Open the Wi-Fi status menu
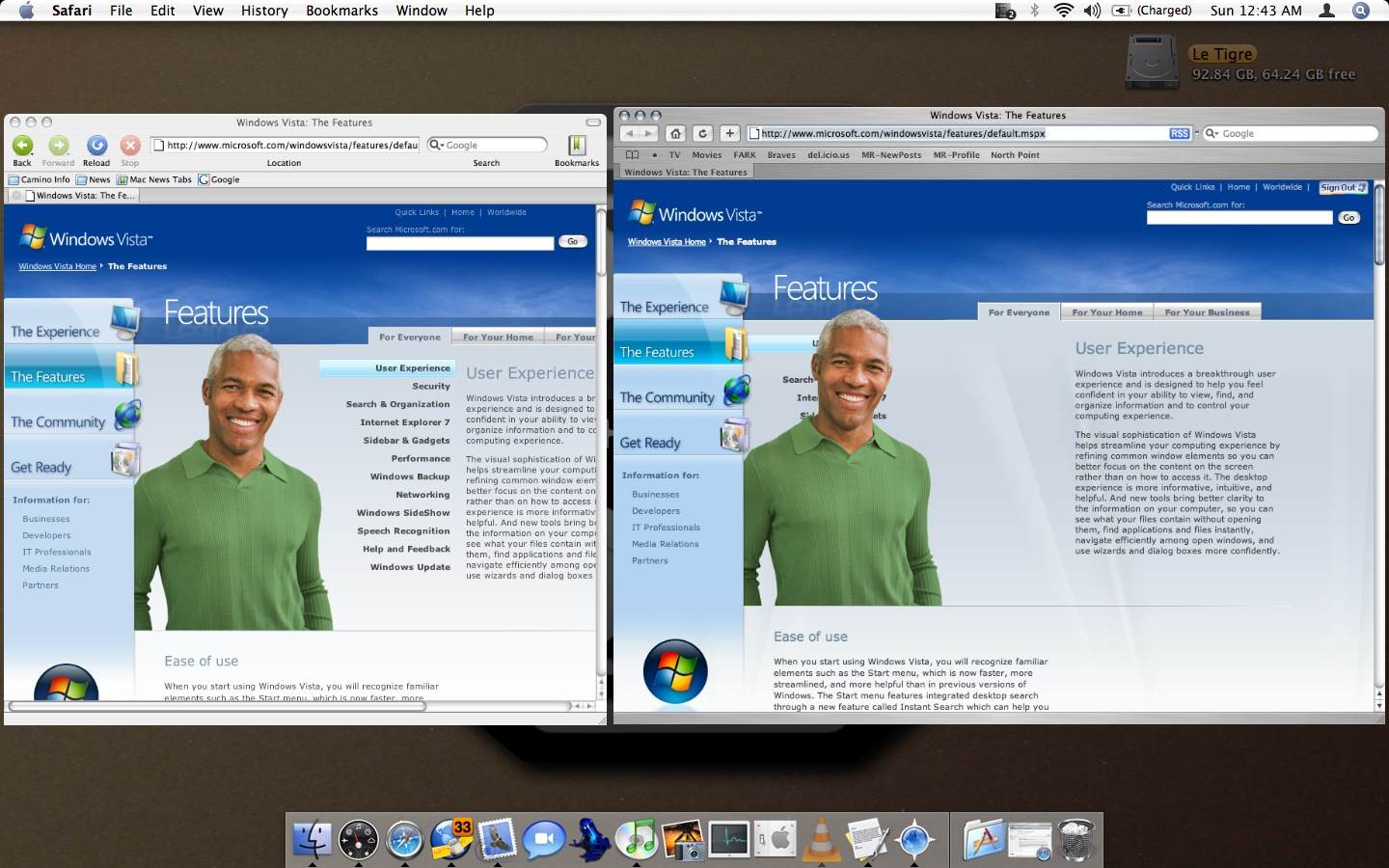Screen dimensions: 1389x868 (x=1063, y=11)
